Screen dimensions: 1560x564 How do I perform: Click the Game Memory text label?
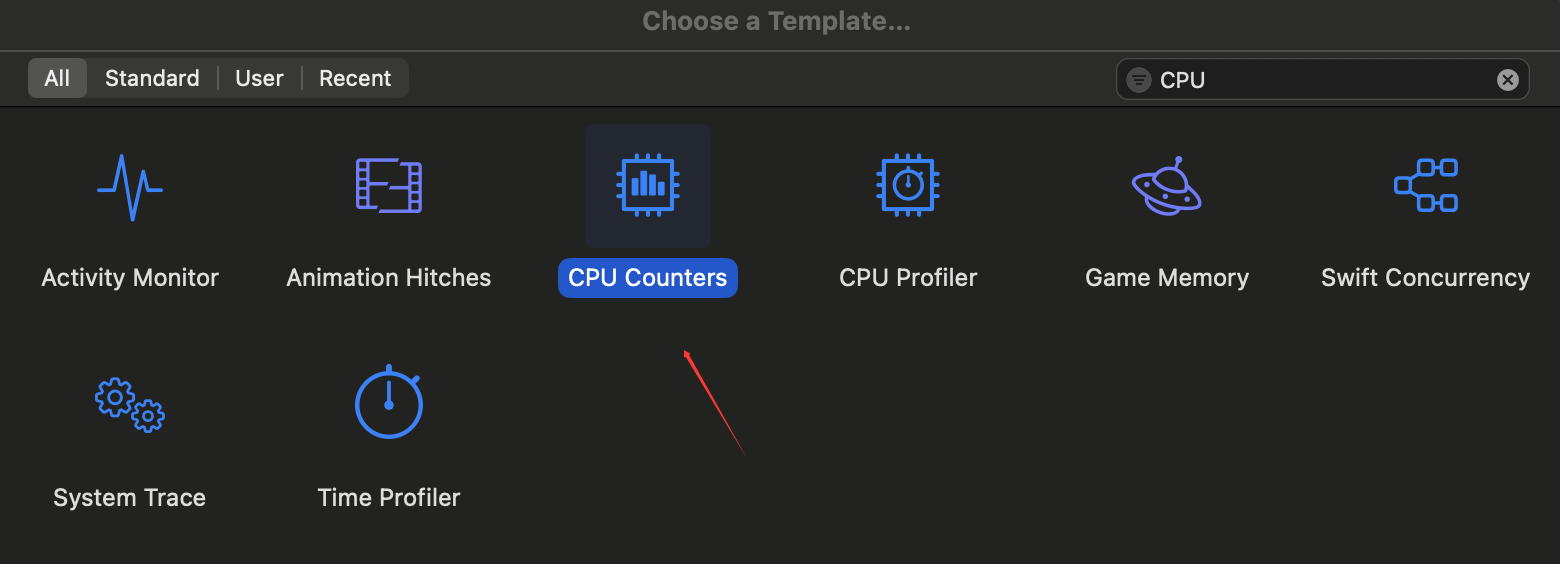coord(1167,278)
